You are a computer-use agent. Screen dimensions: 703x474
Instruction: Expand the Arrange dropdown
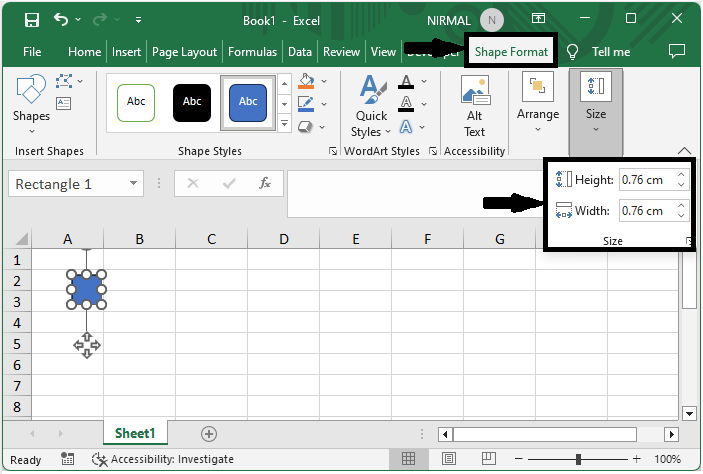point(538,106)
